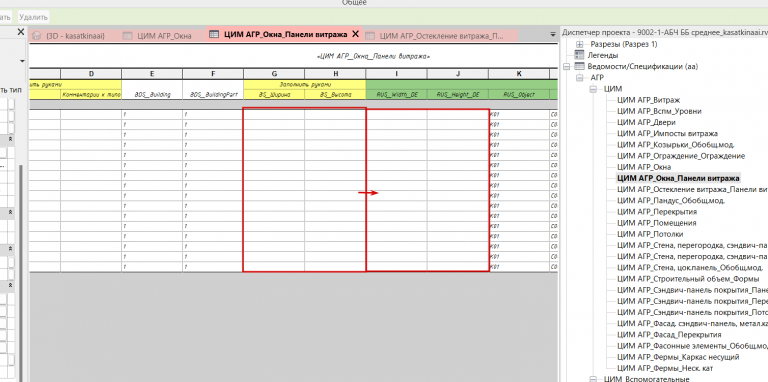Expand the Разрезы (Разрез 1) node
The height and width of the screenshot is (382, 768).
click(x=580, y=44)
